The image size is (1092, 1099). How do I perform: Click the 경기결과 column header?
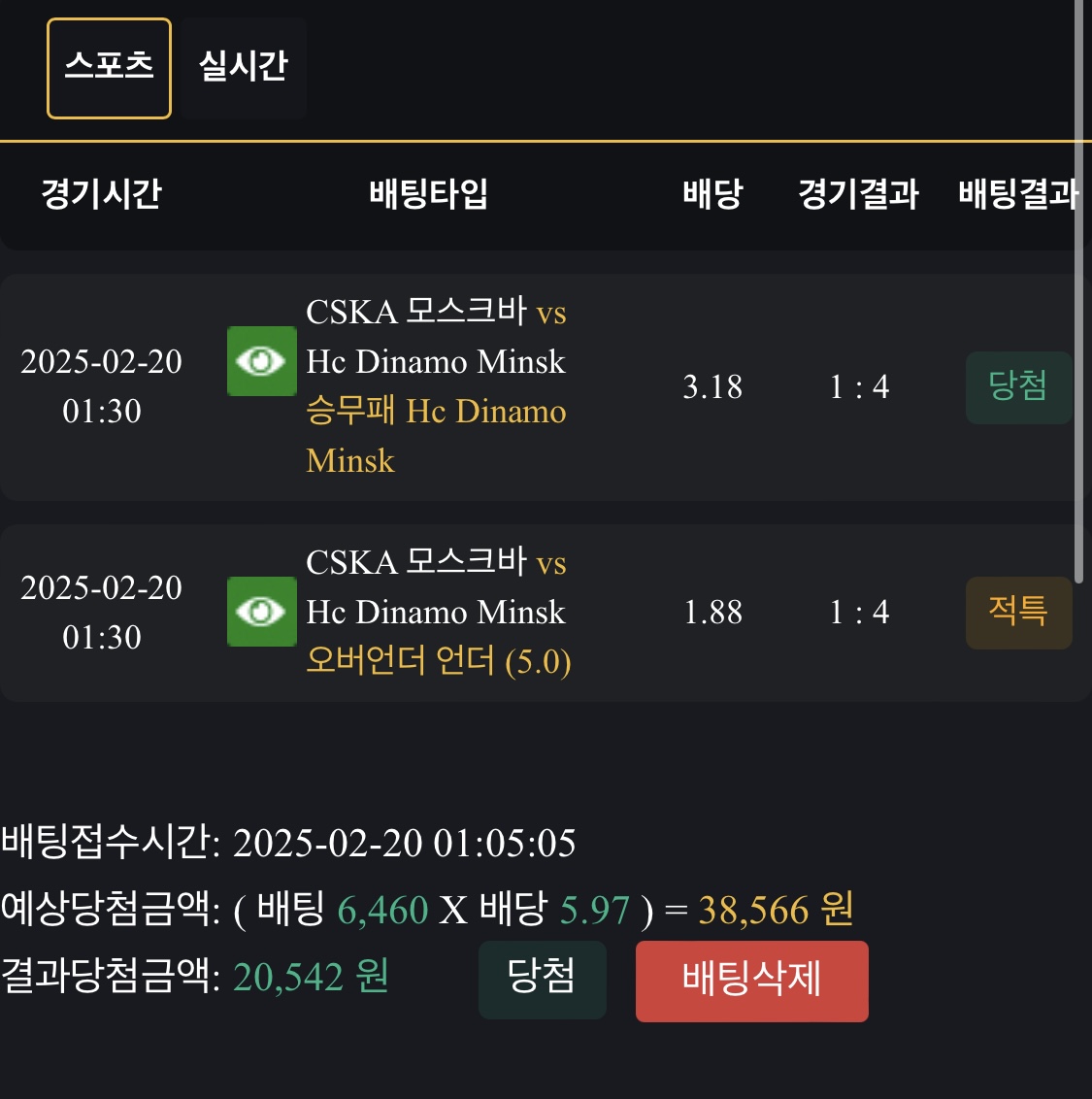[x=858, y=194]
